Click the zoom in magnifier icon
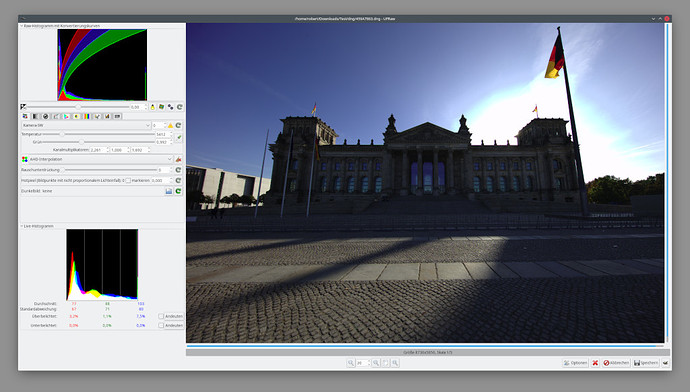The image size is (690, 392). pyautogui.click(x=376, y=363)
